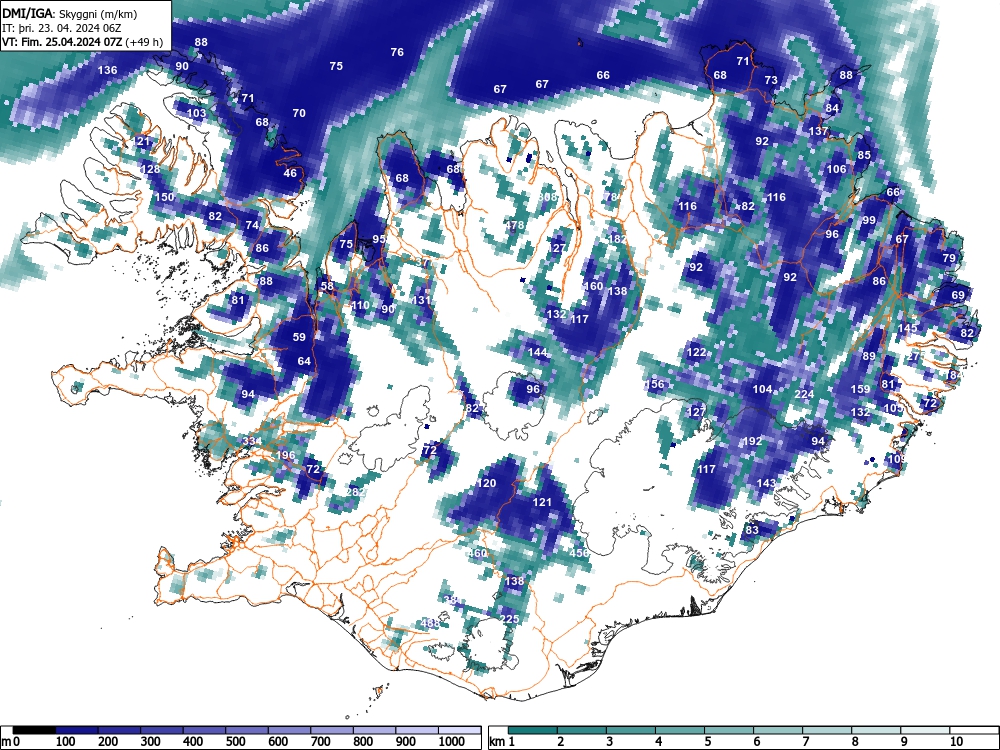
Task: Click the '159' visibility value
Action: (x=860, y=389)
